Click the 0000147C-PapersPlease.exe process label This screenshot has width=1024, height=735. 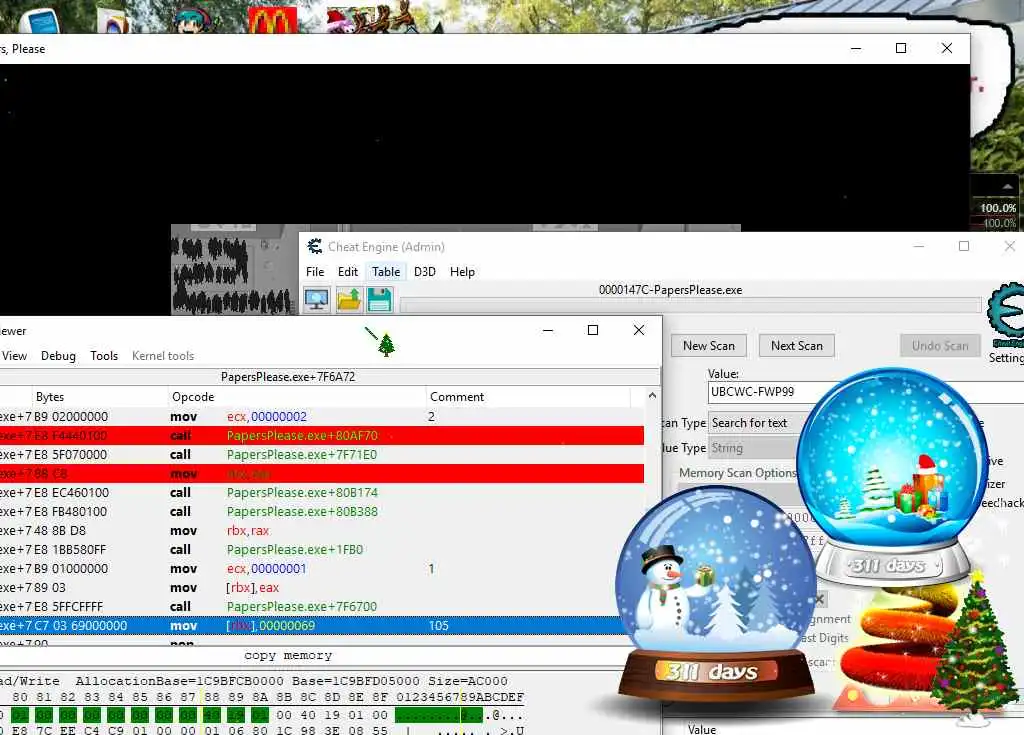pyautogui.click(x=670, y=290)
